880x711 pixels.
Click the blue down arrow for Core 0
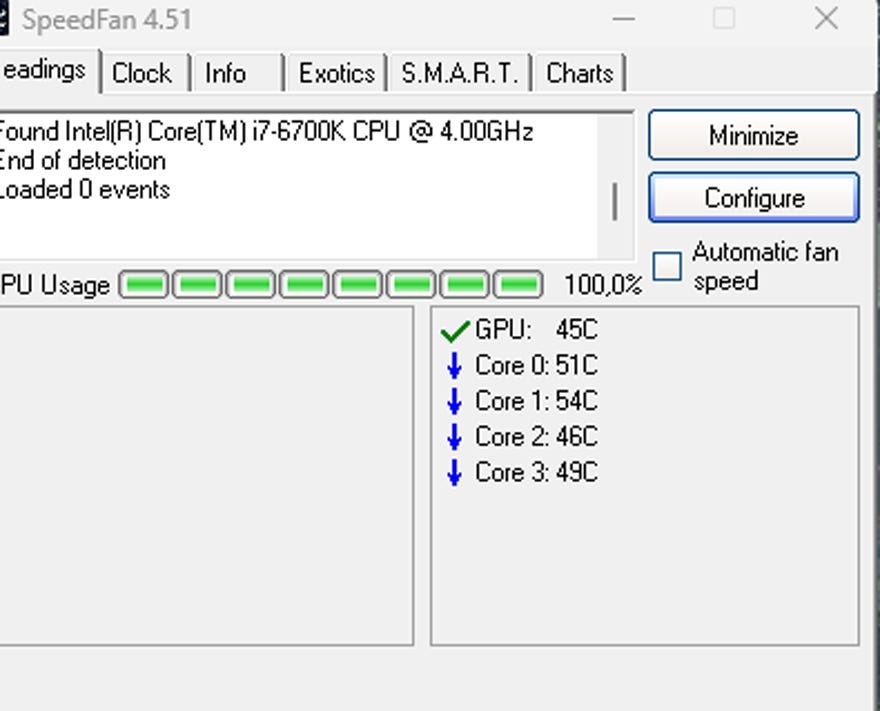pyautogui.click(x=455, y=366)
